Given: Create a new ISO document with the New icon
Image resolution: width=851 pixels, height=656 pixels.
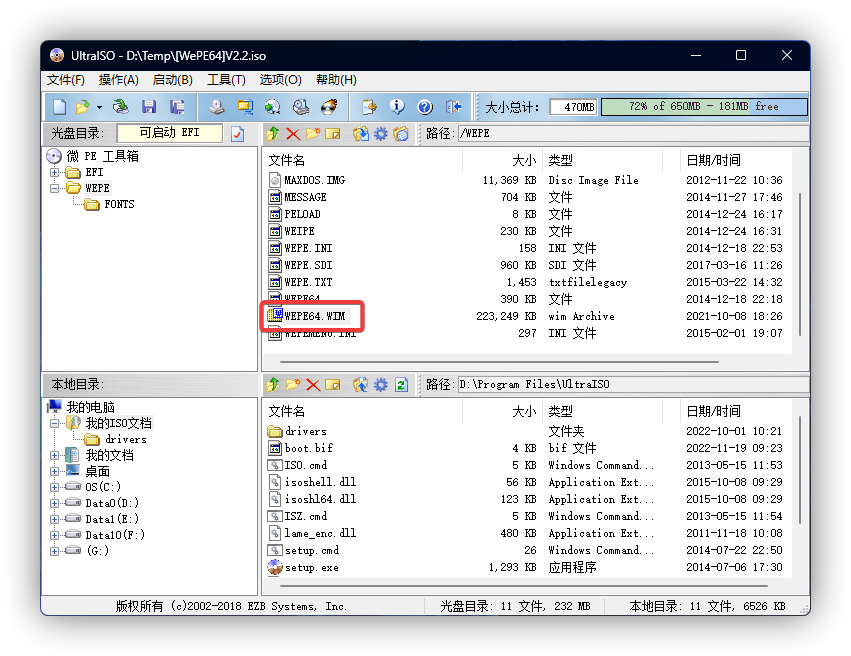Looking at the screenshot, I should click(58, 106).
